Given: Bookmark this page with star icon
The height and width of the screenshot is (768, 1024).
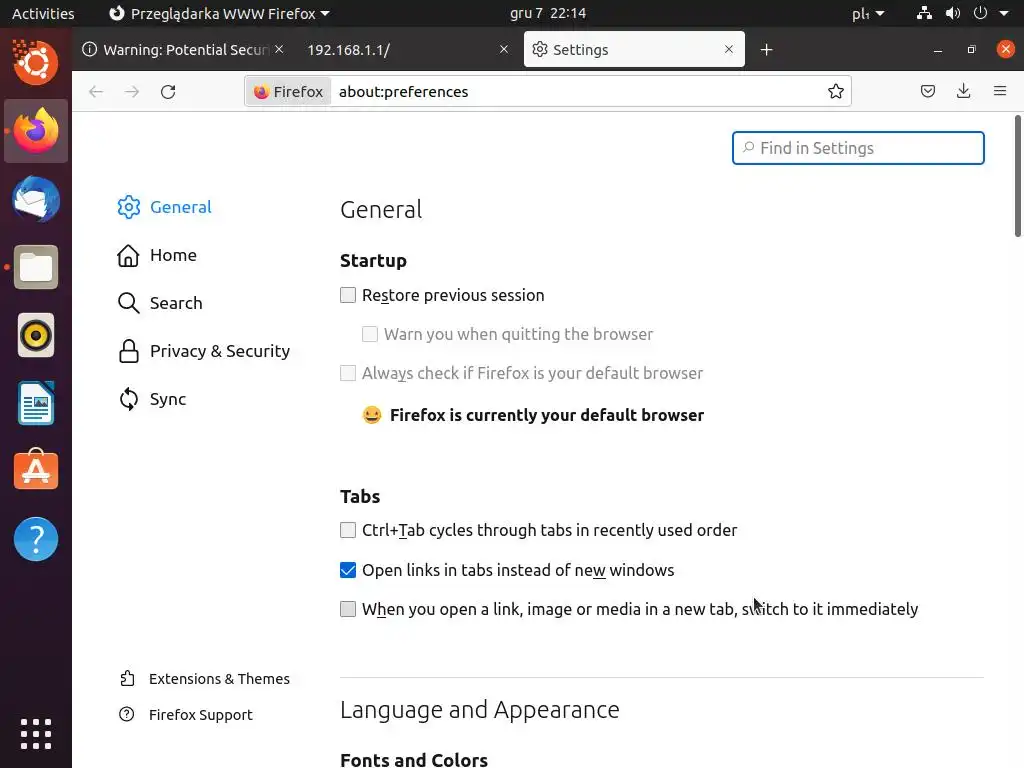Looking at the screenshot, I should click(836, 92).
